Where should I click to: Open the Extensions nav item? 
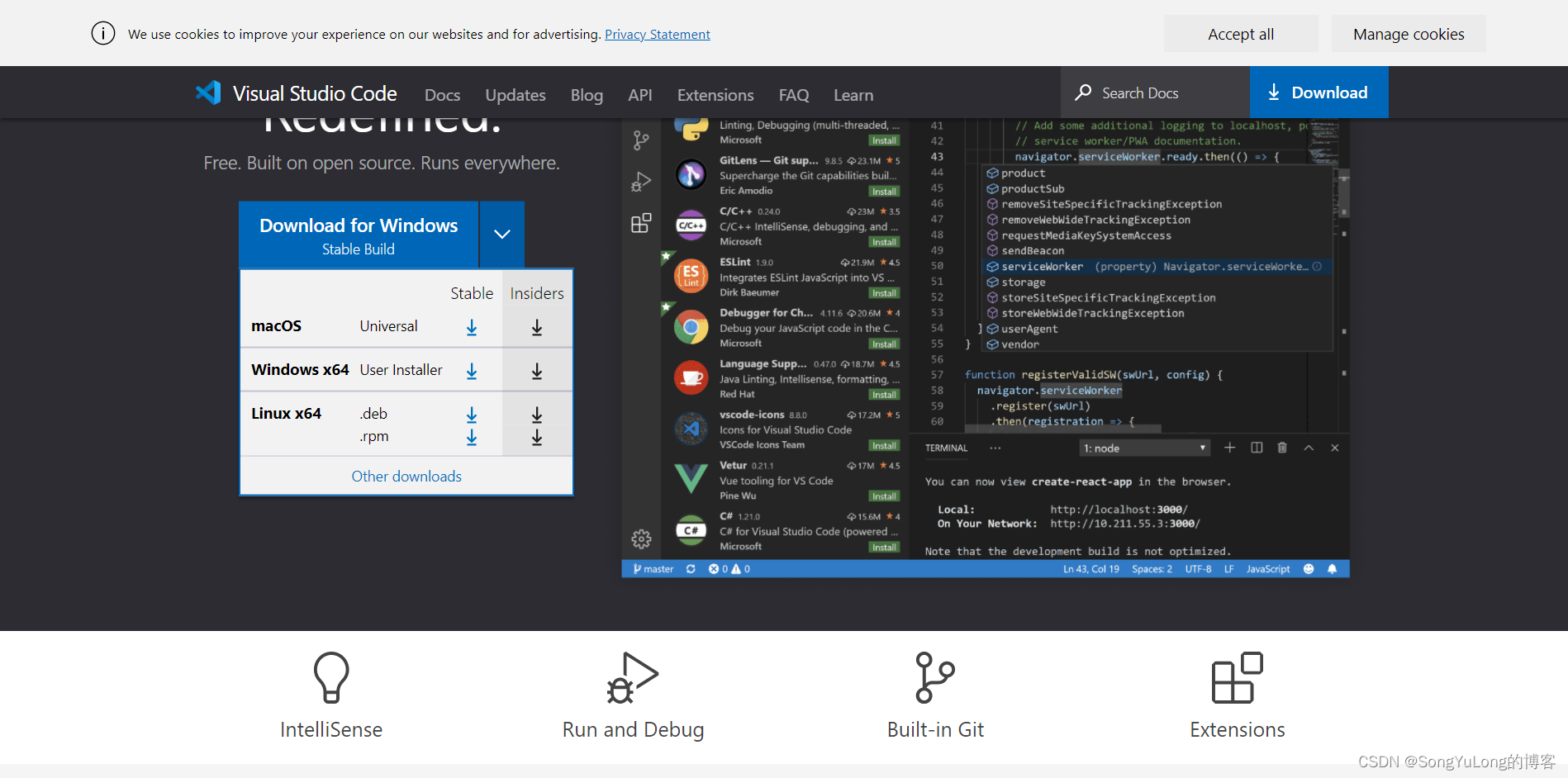tap(715, 95)
